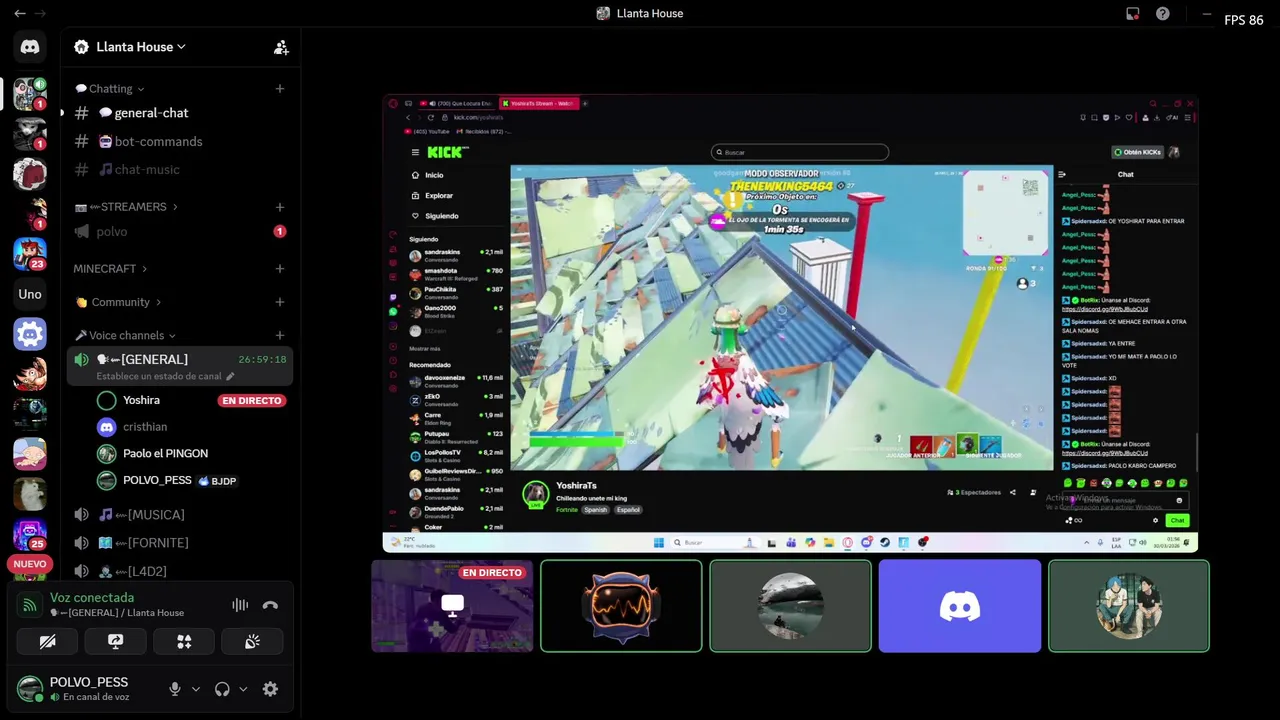Click the Discord inbox icon in title bar
1280x720 pixels.
pyautogui.click(x=1133, y=14)
